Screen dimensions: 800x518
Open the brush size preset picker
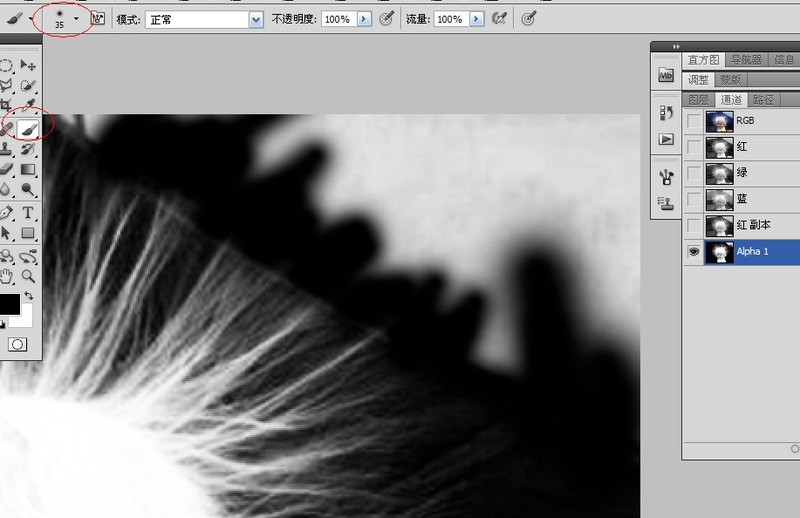pos(76,19)
